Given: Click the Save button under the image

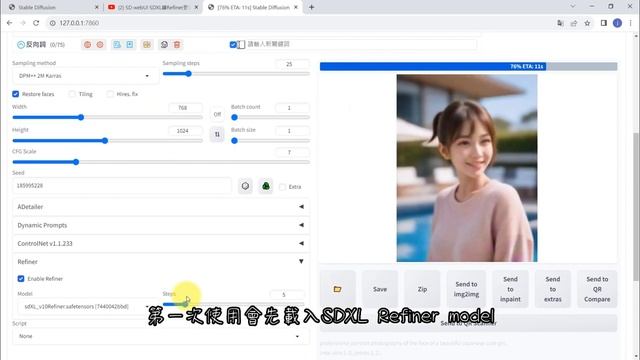Looking at the screenshot, I should [x=380, y=289].
